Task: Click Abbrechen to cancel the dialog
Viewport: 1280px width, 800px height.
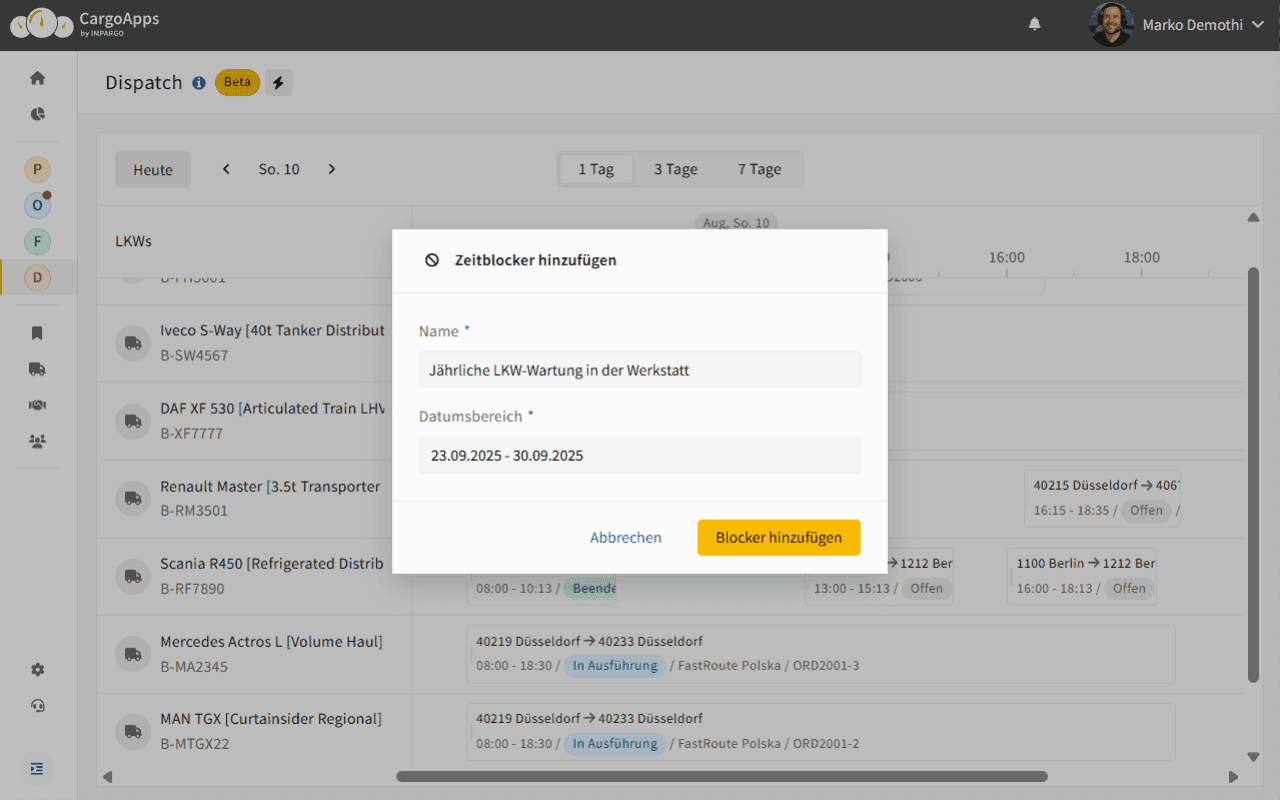Action: [x=625, y=537]
